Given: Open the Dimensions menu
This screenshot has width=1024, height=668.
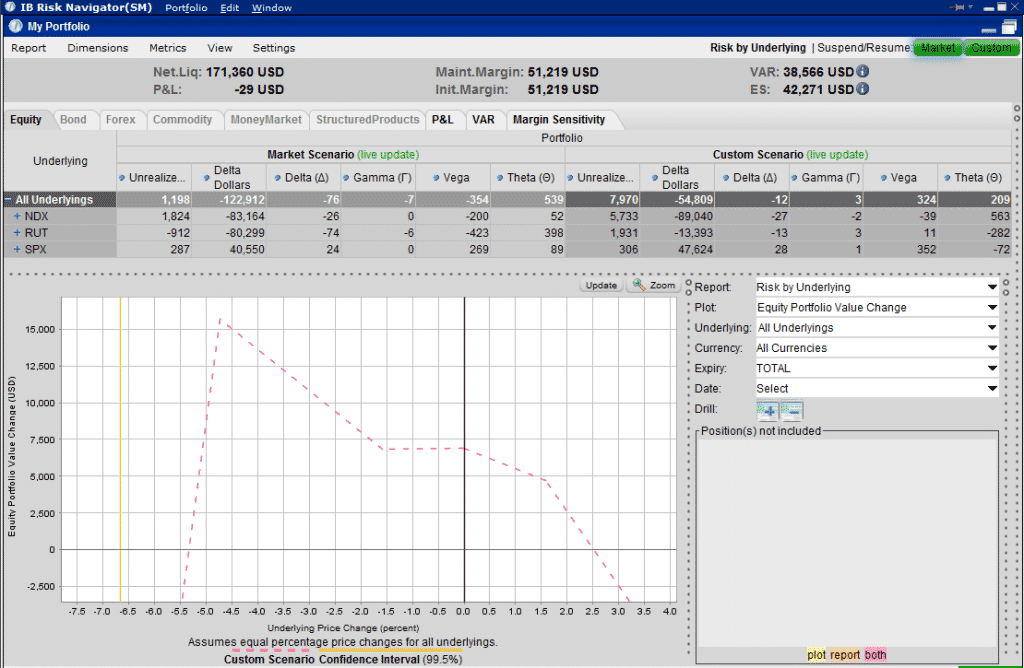Looking at the screenshot, I should pos(97,48).
